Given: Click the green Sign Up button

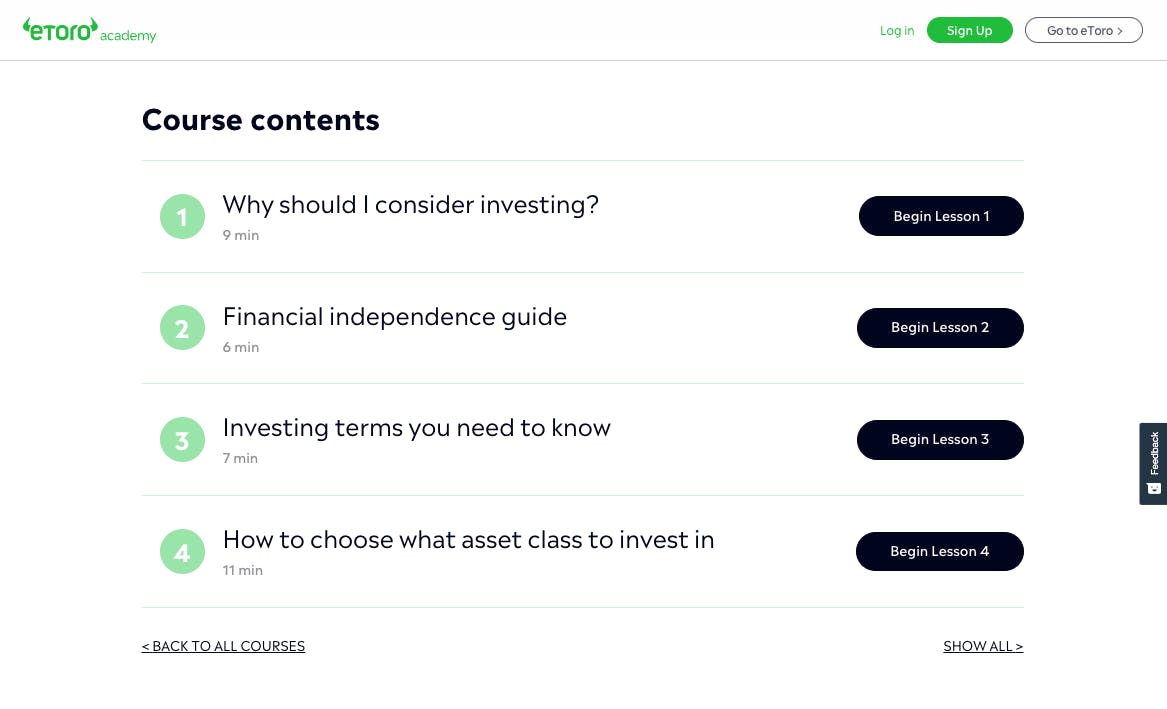Looking at the screenshot, I should click(969, 30).
